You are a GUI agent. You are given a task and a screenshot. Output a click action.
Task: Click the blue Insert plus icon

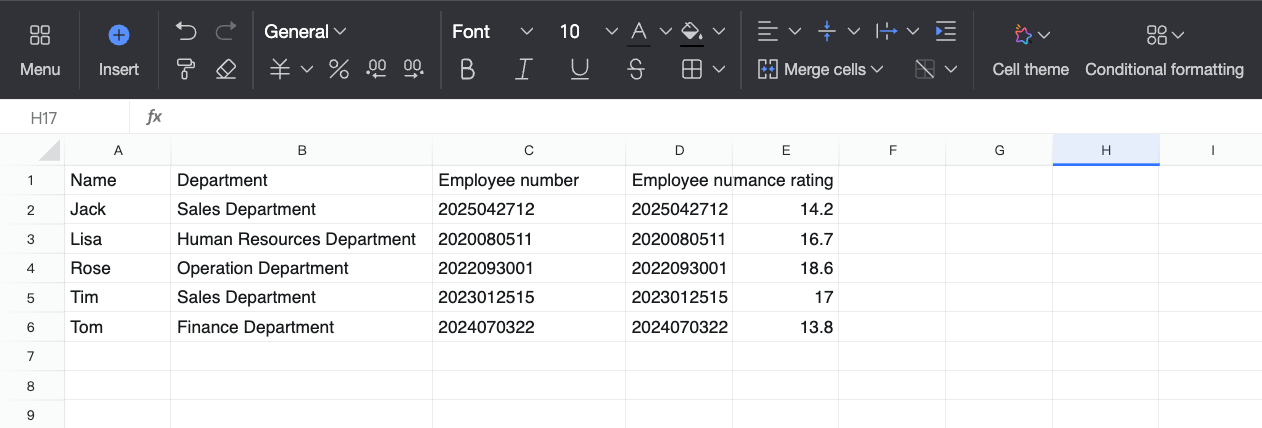(119, 35)
